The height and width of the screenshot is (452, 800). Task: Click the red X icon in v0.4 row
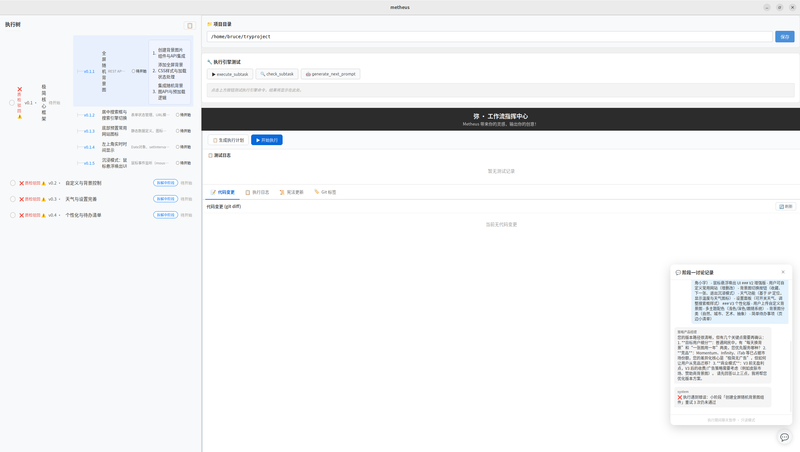(x=21, y=215)
